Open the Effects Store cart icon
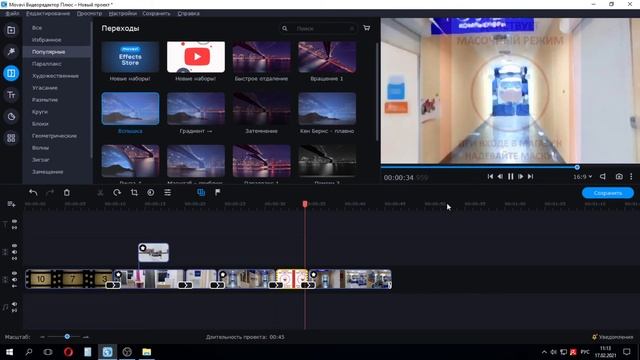The width and height of the screenshot is (640, 360). pos(367,28)
